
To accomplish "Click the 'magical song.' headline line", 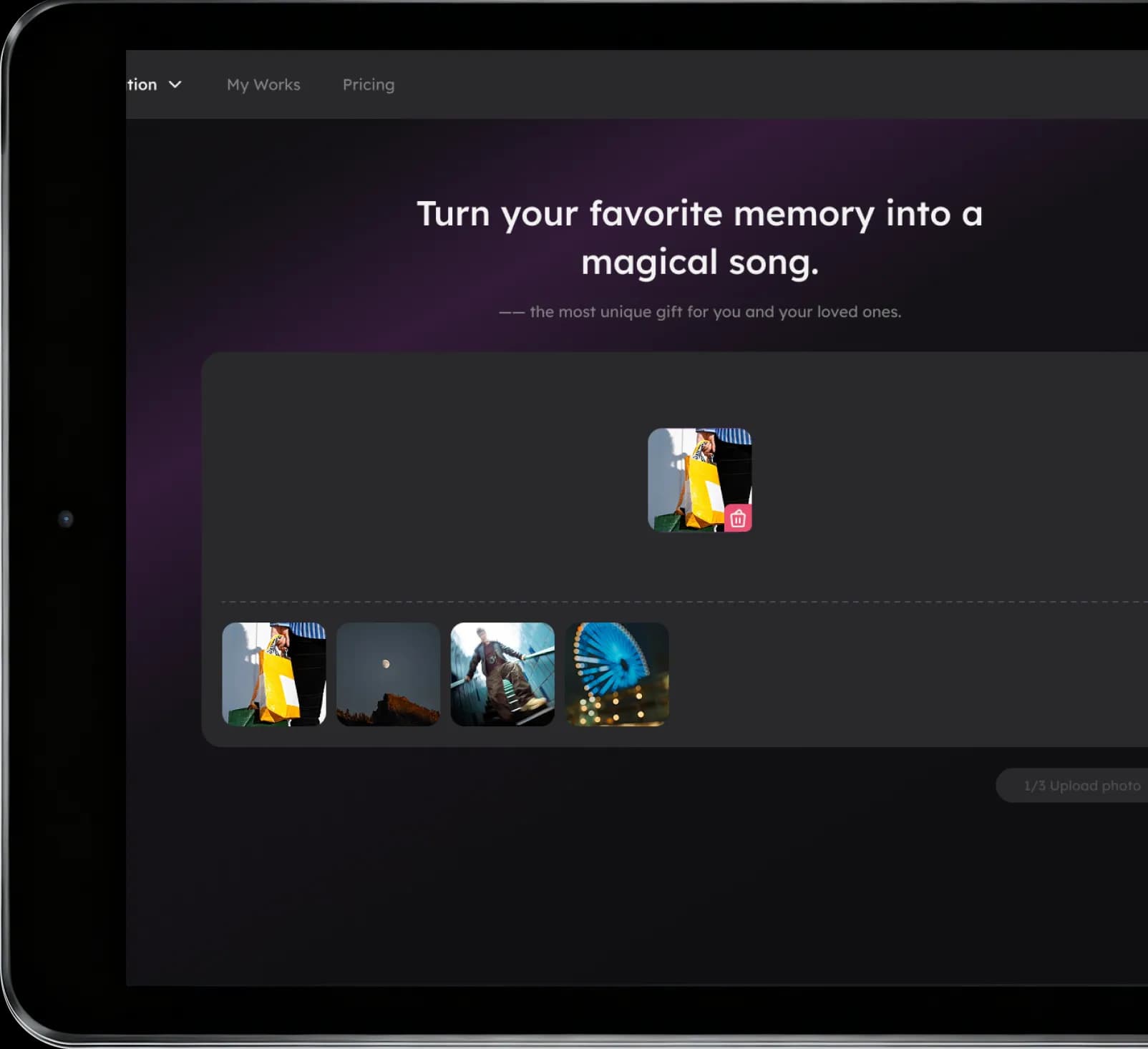I will [x=699, y=262].
